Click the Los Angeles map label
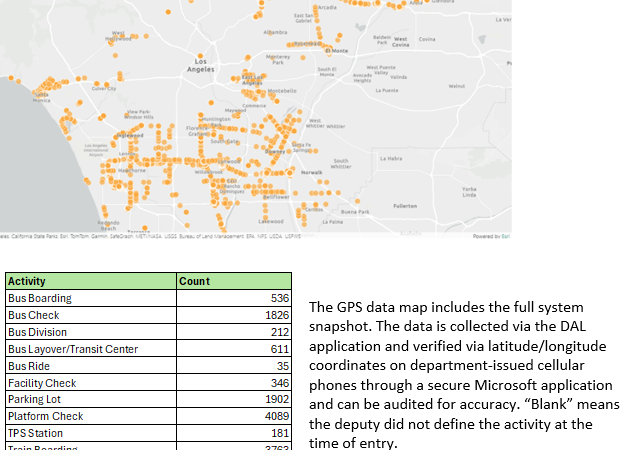Image resolution: width=626 pixels, height=450 pixels. pos(200,65)
